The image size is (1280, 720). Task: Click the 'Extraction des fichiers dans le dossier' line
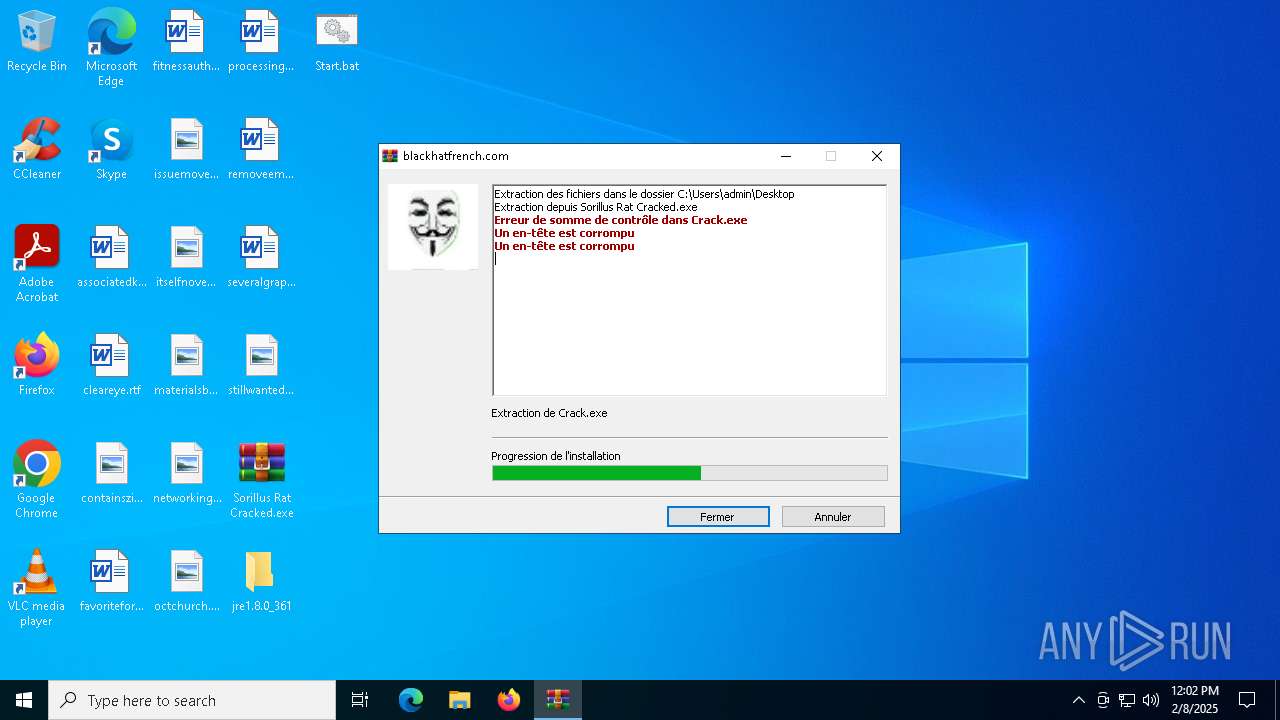[644, 194]
